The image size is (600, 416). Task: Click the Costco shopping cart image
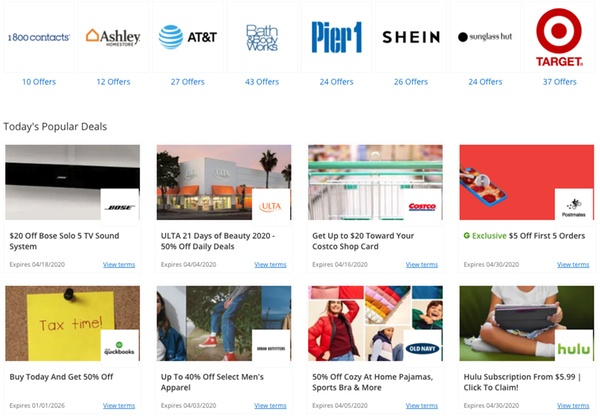click(x=375, y=182)
